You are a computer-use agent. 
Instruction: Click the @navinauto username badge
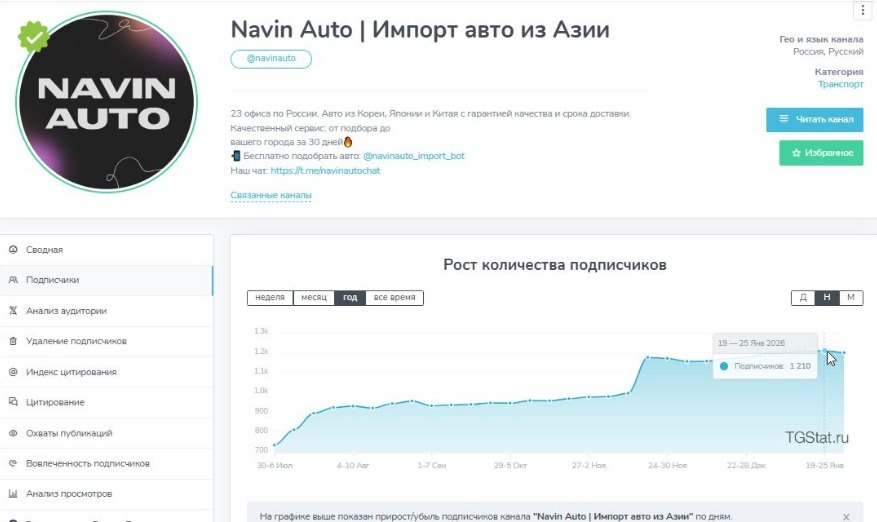coord(271,58)
